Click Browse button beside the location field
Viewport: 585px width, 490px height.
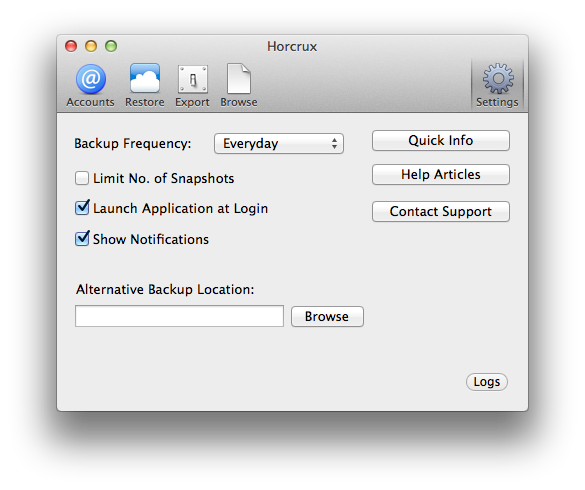point(327,316)
